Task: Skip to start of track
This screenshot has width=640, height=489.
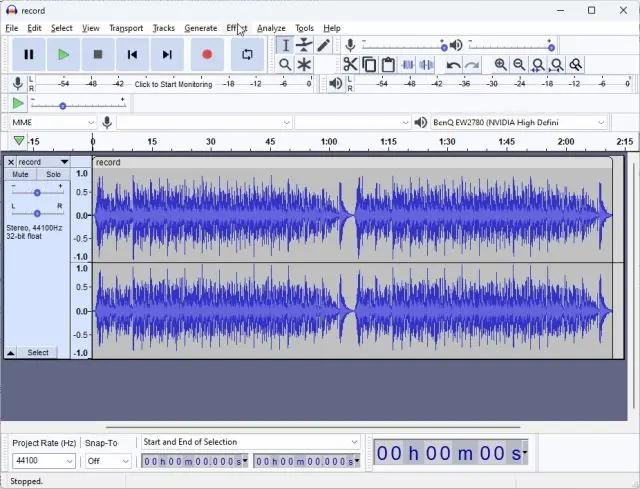Action: 132,54
